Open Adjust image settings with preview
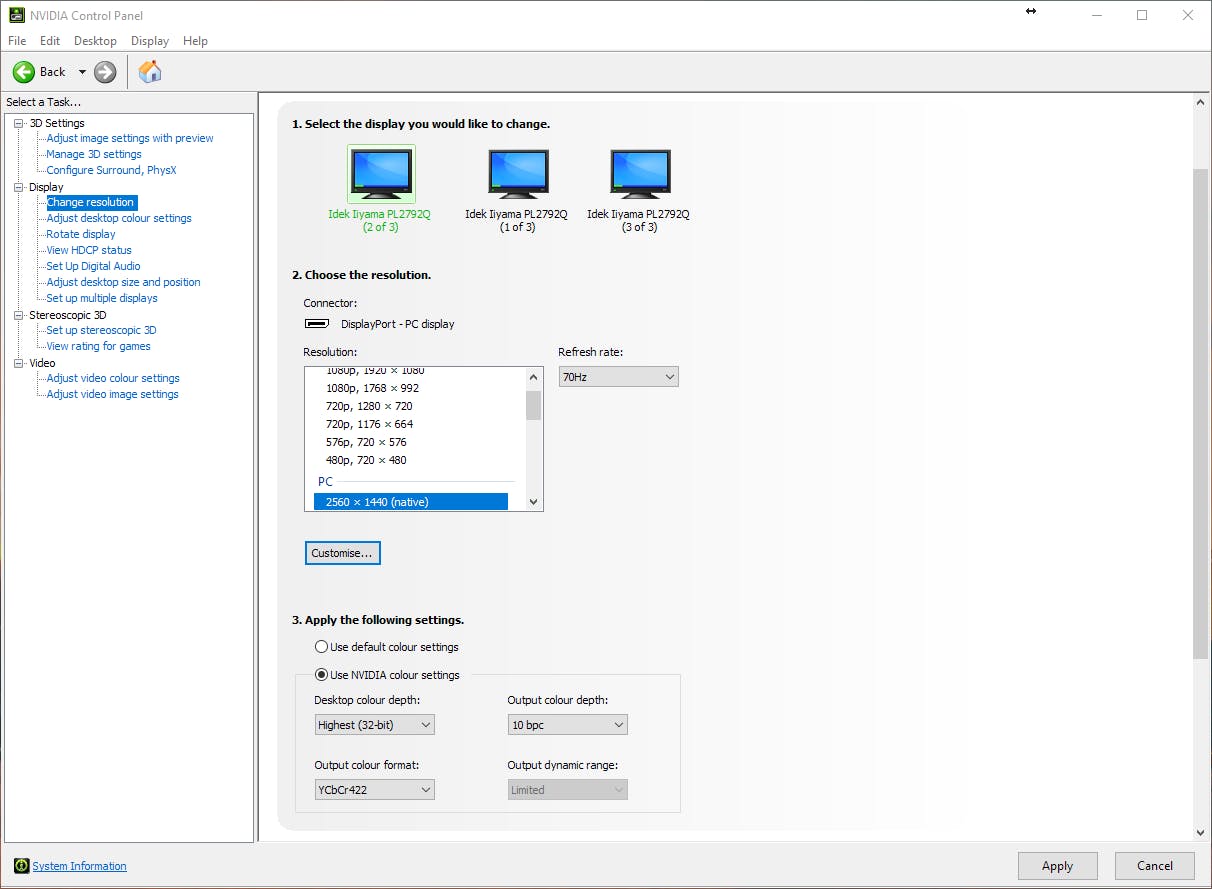 pos(130,138)
